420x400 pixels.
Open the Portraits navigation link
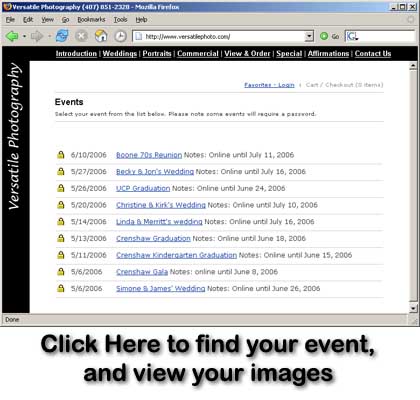pos(157,54)
